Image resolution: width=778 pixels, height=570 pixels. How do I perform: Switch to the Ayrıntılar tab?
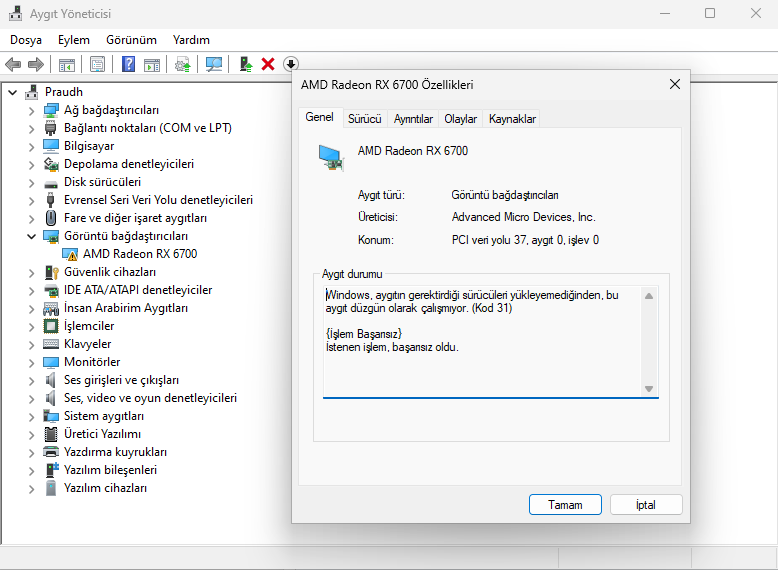pyautogui.click(x=413, y=119)
